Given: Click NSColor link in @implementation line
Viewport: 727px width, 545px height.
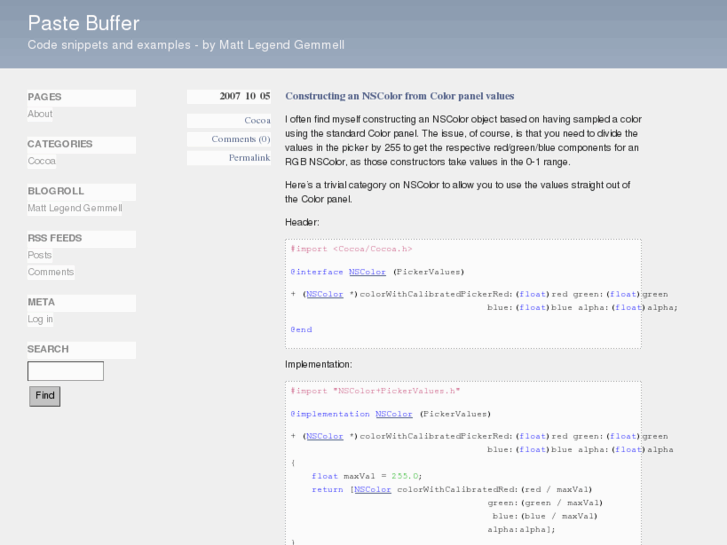Looking at the screenshot, I should pos(394,414).
